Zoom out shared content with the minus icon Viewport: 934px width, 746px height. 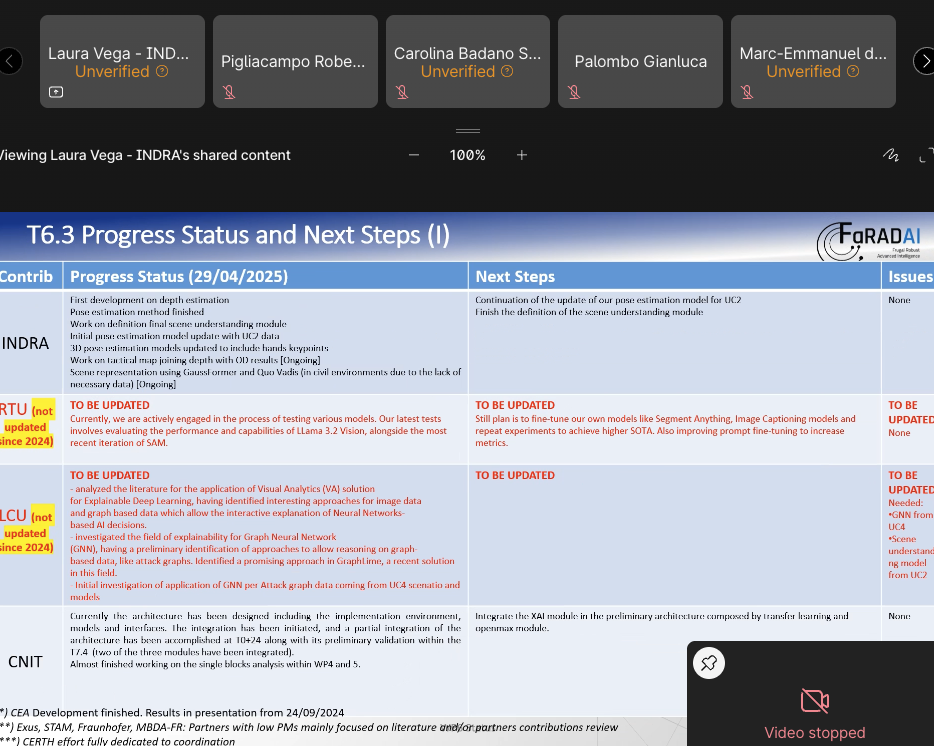[x=414, y=155]
